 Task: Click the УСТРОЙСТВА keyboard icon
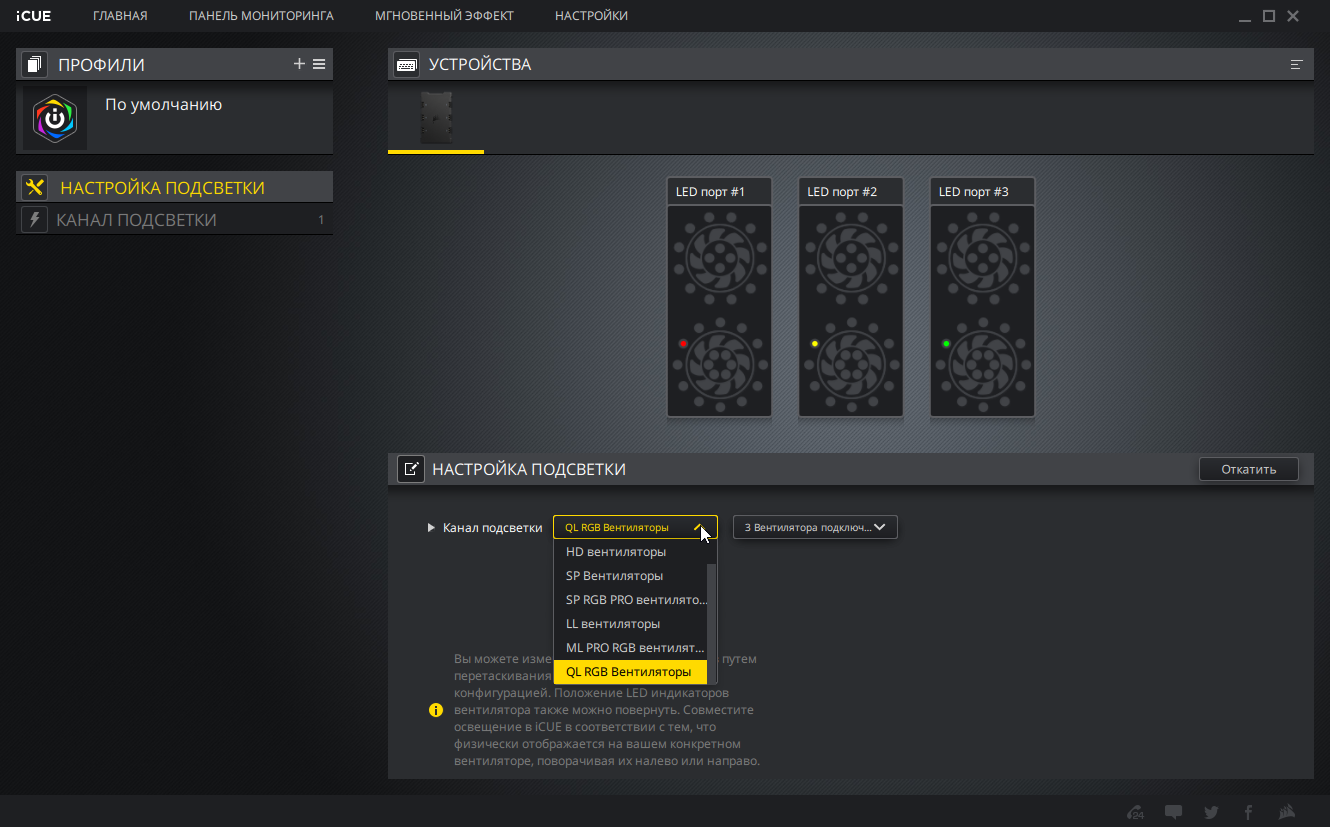coord(406,65)
